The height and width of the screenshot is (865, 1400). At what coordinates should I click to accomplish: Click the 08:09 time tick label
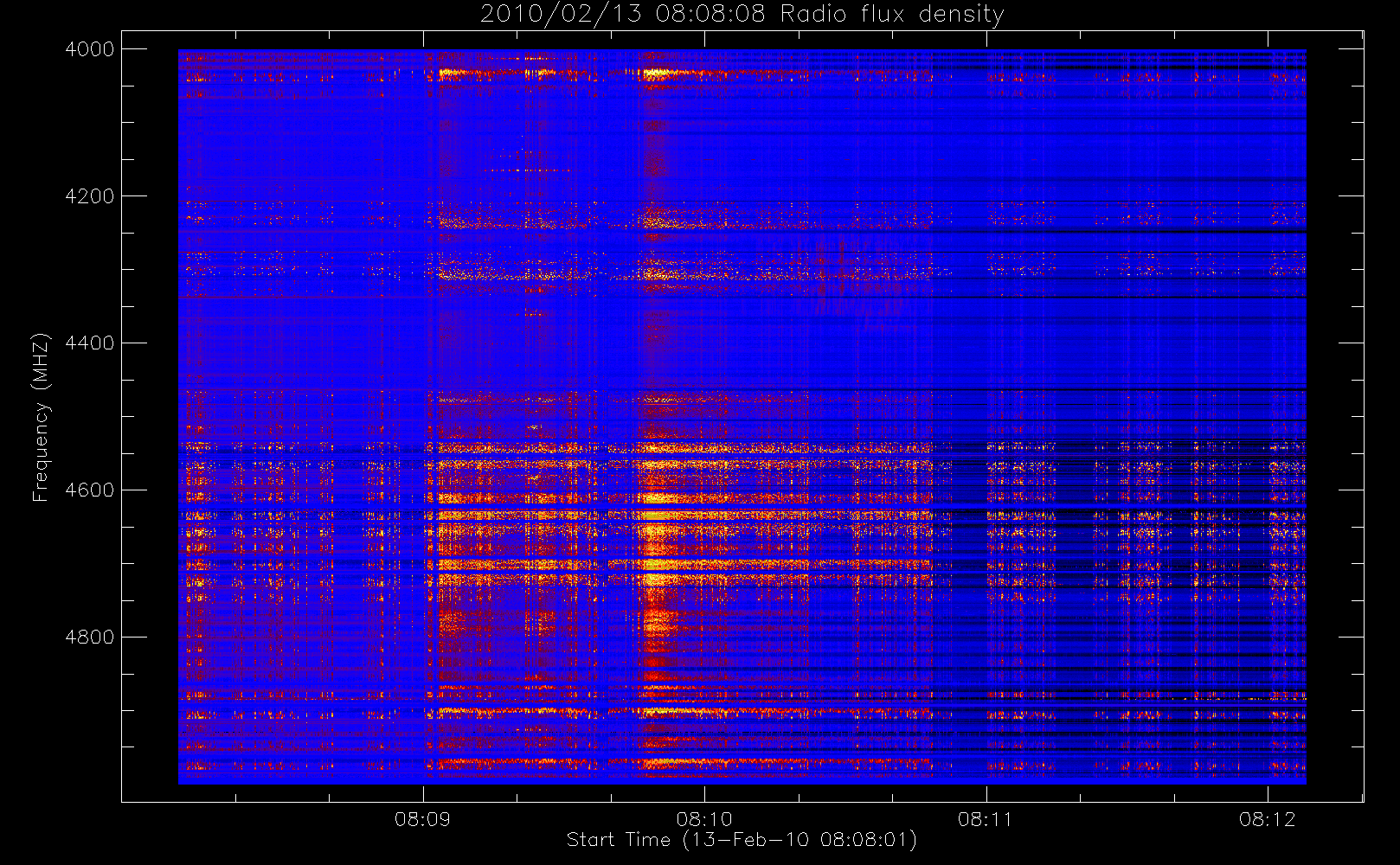tap(423, 819)
